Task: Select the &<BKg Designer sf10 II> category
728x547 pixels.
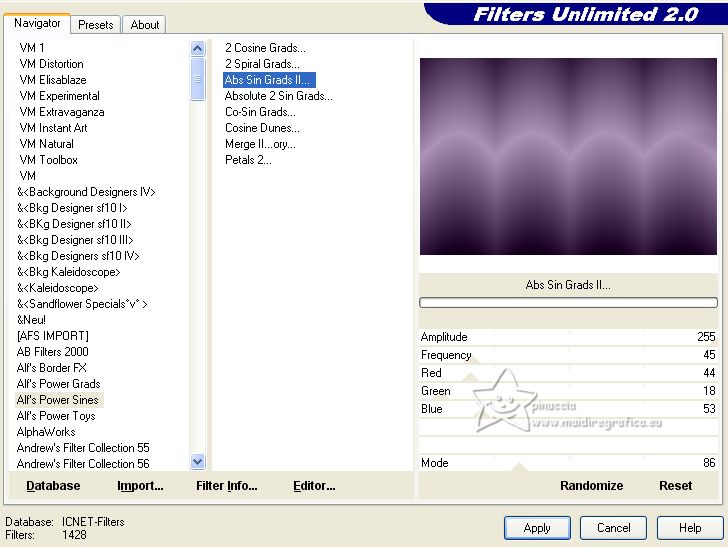Action: tap(74, 224)
